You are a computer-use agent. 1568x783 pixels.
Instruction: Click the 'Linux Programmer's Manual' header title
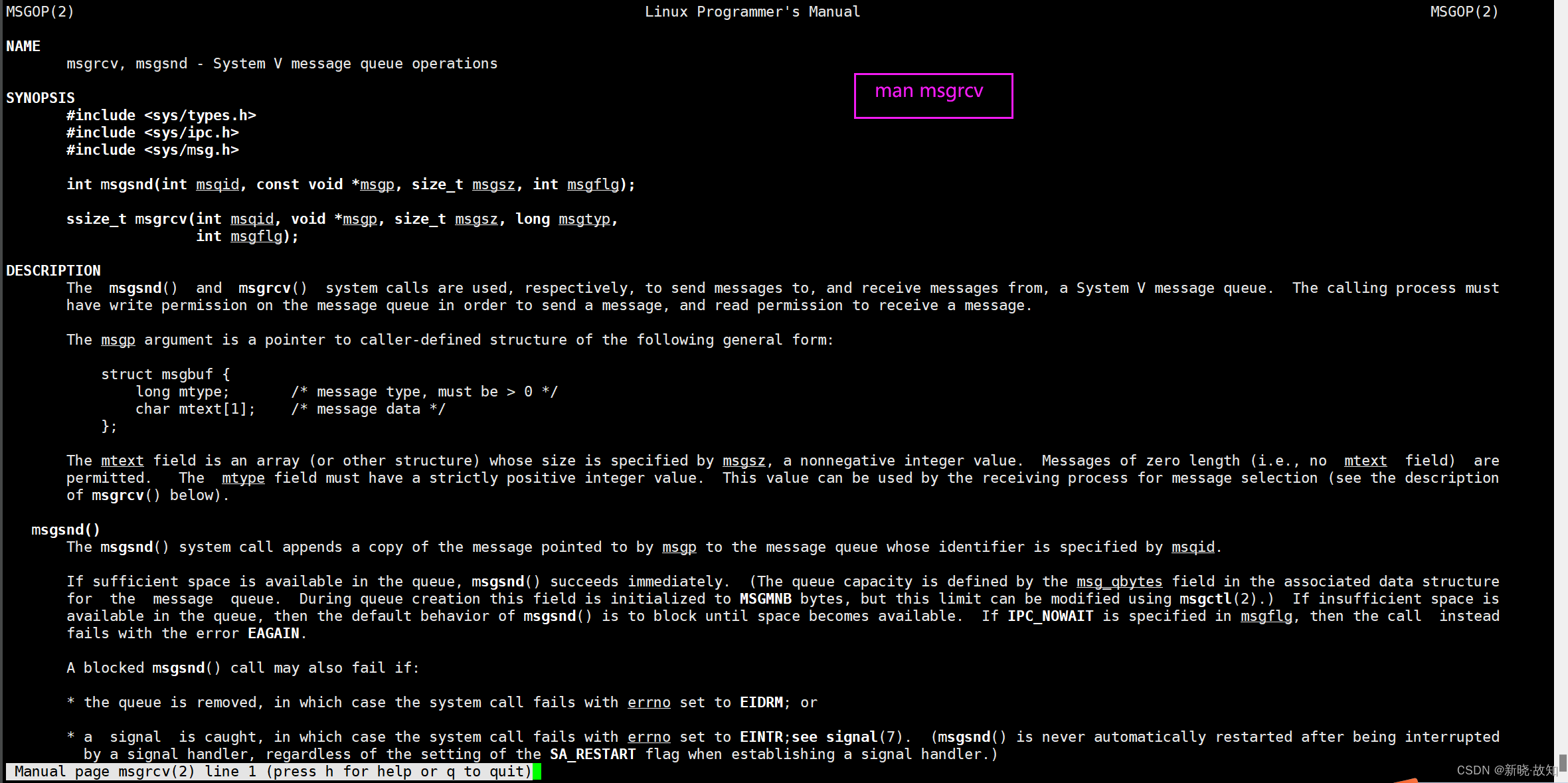pyautogui.click(x=752, y=11)
